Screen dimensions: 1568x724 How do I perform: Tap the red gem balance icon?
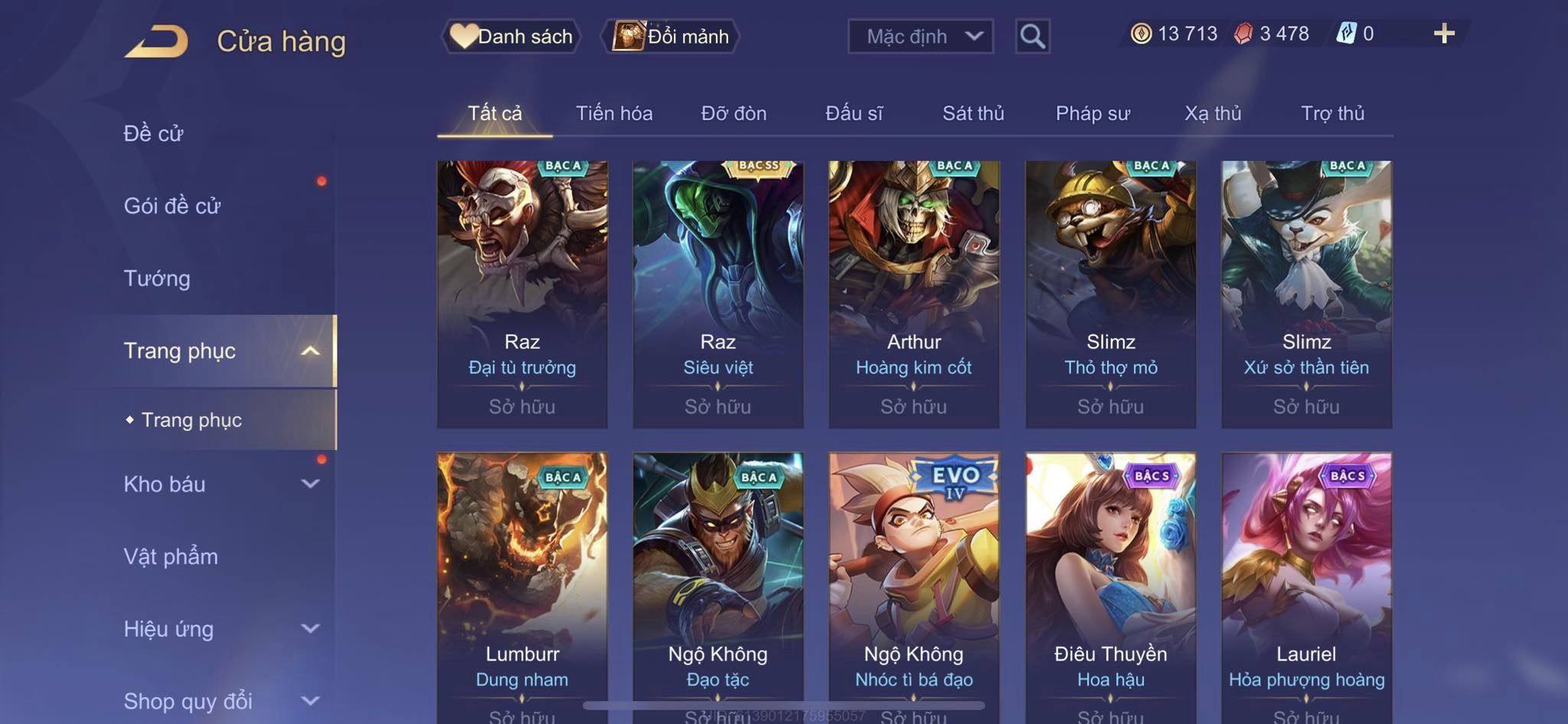pyautogui.click(x=1243, y=34)
